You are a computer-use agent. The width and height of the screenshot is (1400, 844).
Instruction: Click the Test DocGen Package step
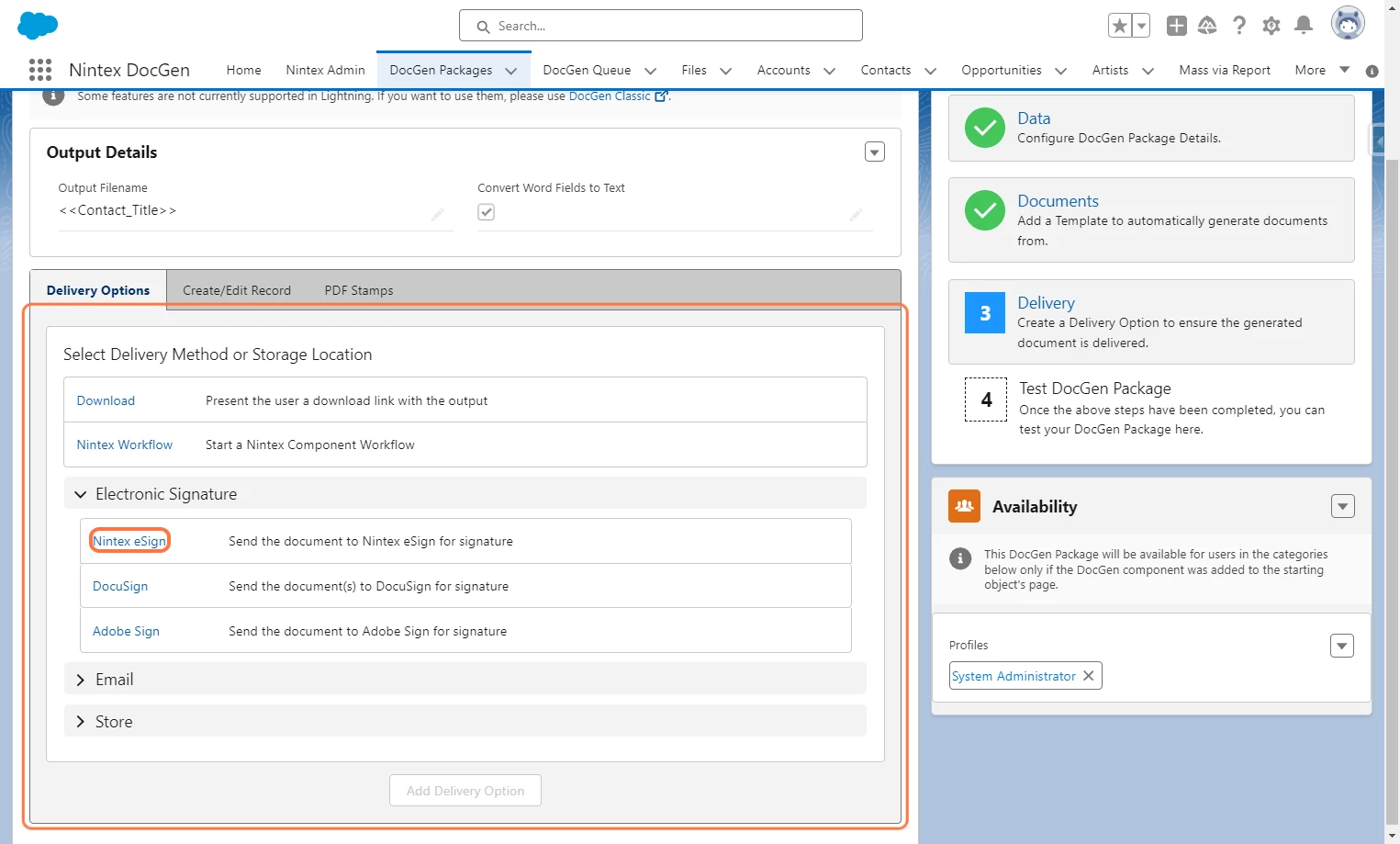pyautogui.click(x=1095, y=388)
